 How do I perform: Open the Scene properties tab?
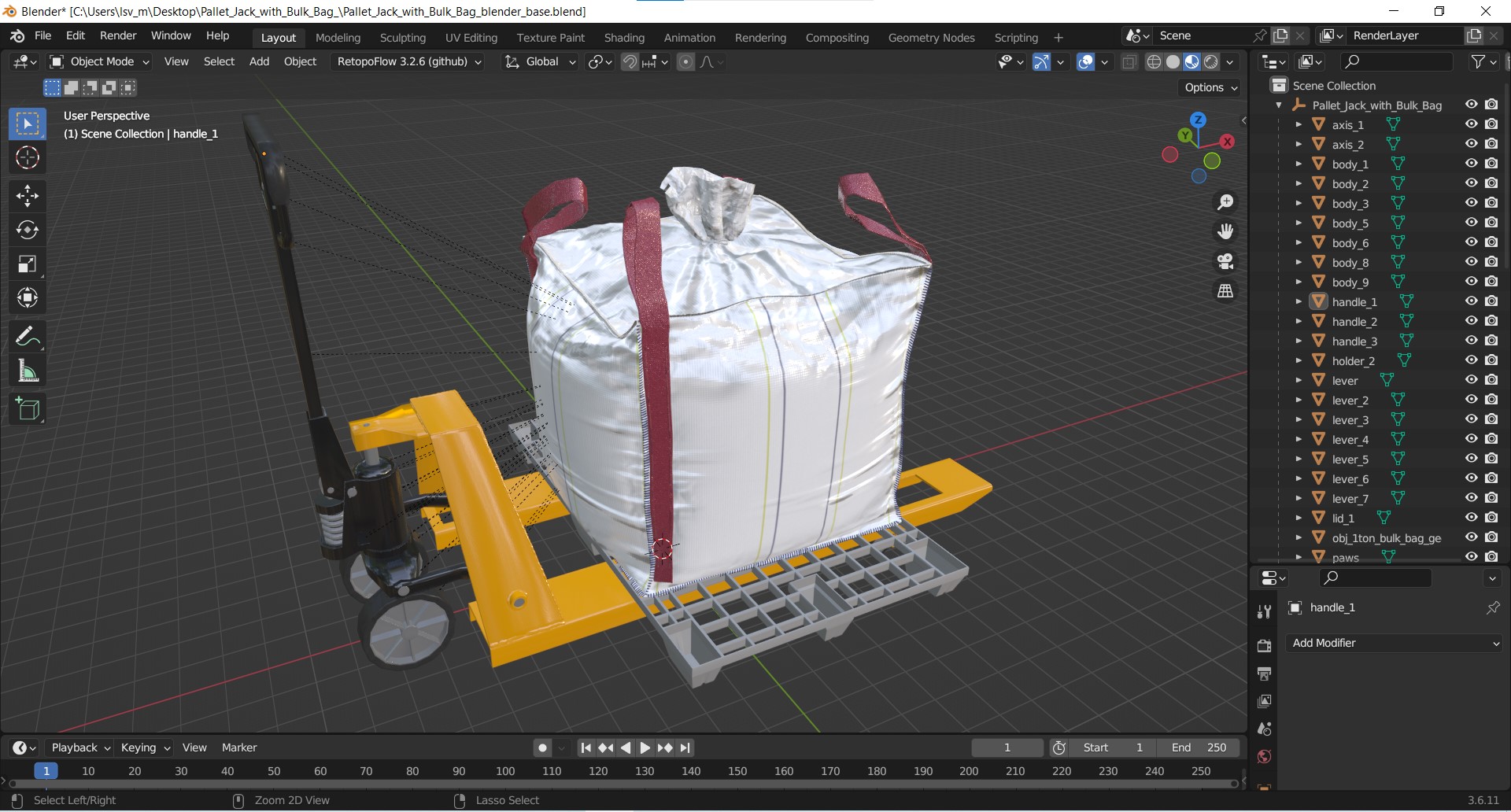point(1264,729)
